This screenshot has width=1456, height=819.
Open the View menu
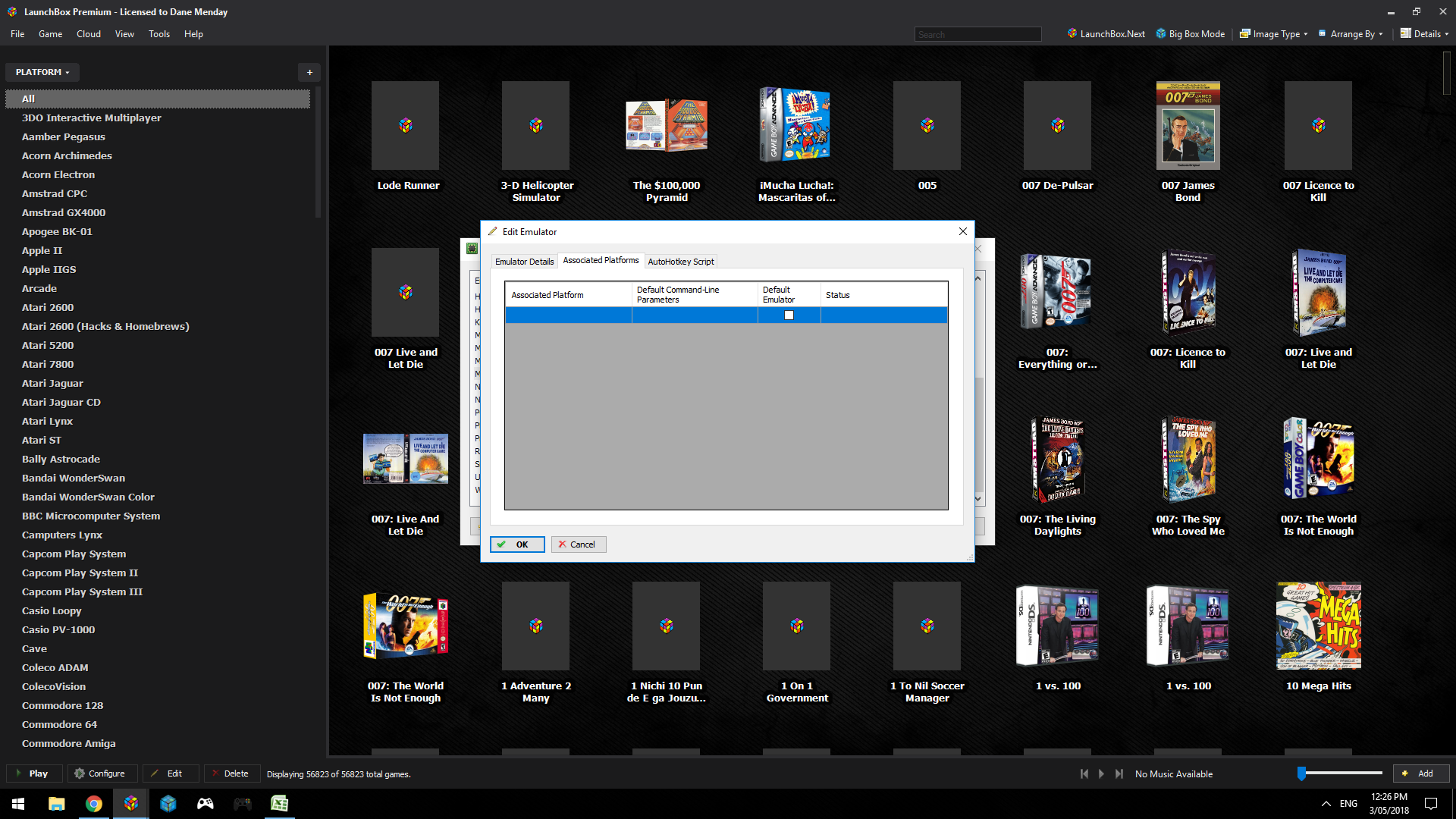[x=124, y=34]
